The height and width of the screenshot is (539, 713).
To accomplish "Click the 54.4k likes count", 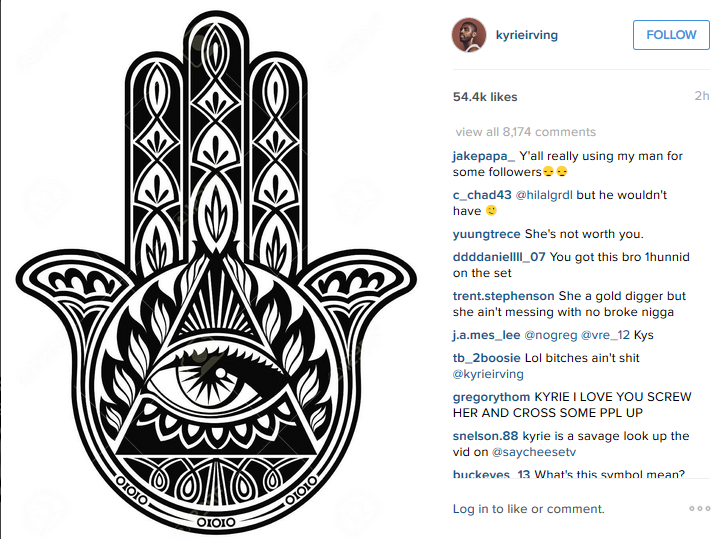I will (x=485, y=97).
